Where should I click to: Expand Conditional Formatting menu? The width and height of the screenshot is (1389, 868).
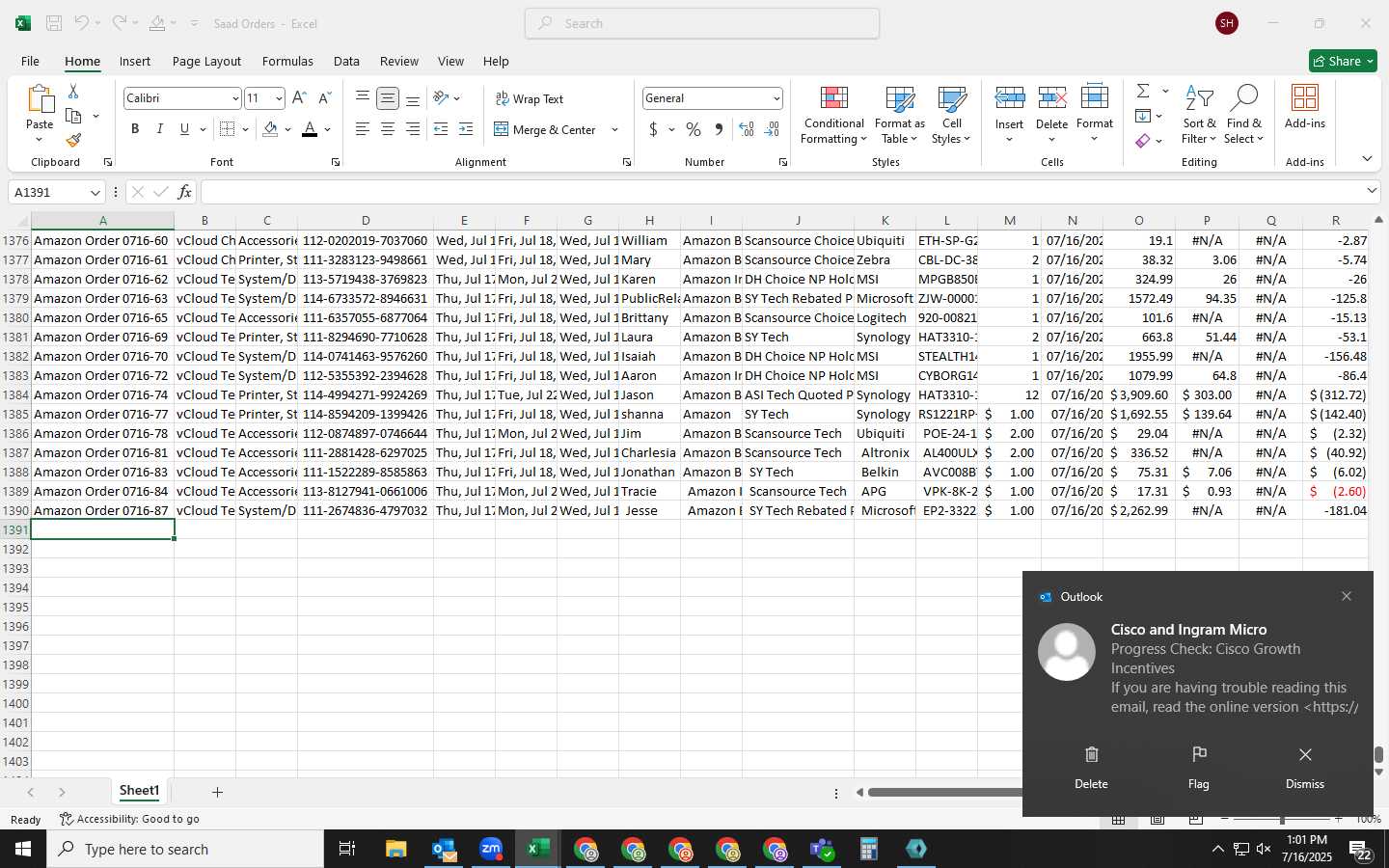point(834,115)
